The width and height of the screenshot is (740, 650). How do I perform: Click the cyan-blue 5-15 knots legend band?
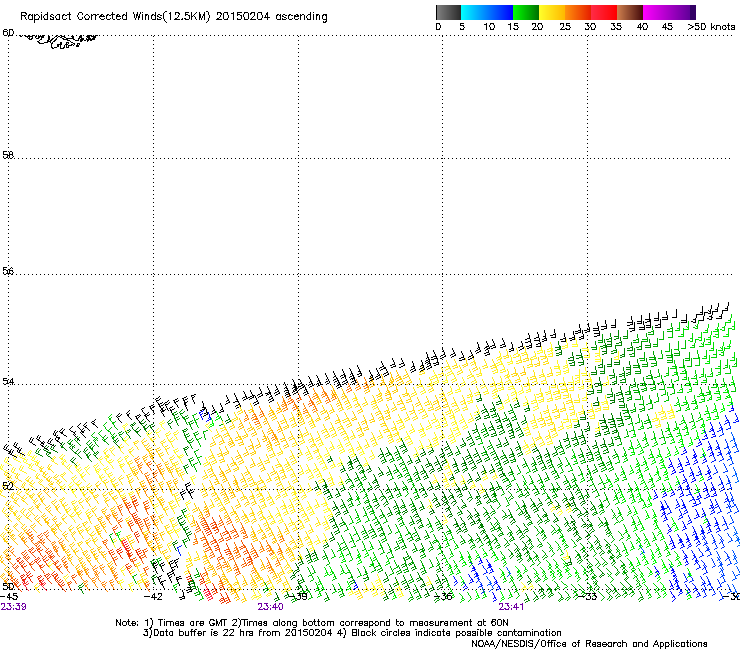point(487,12)
